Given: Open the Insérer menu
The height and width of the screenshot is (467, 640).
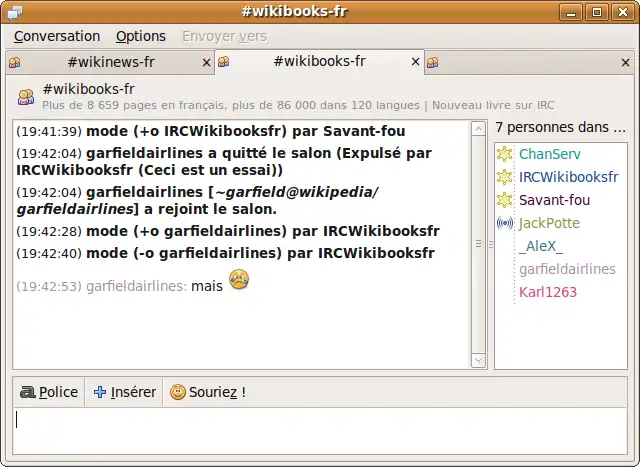Looking at the screenshot, I should point(125,392).
